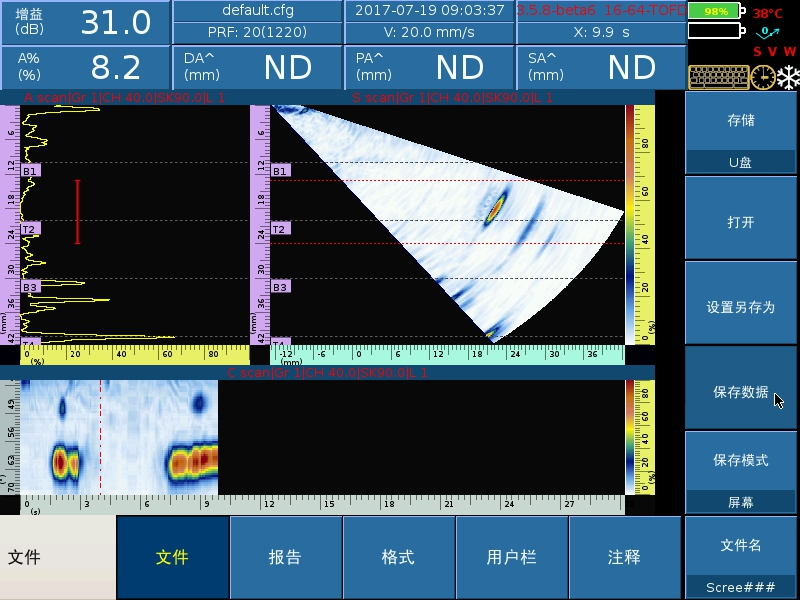Toggle the W display indicator
Viewport: 800px width, 600px height.
point(789,50)
